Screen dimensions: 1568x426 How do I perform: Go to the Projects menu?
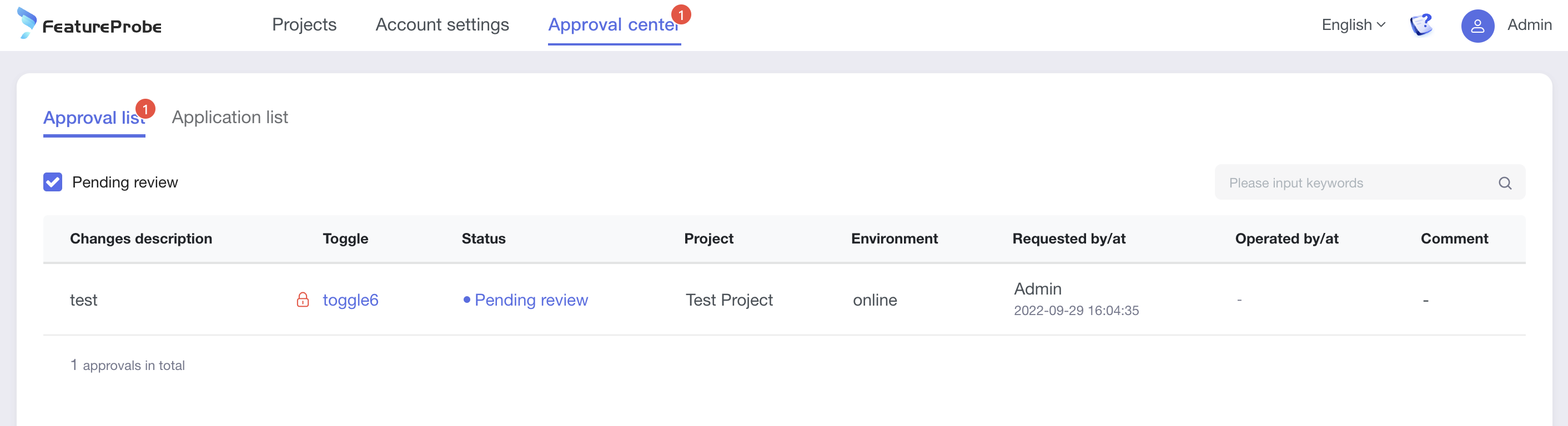[304, 25]
